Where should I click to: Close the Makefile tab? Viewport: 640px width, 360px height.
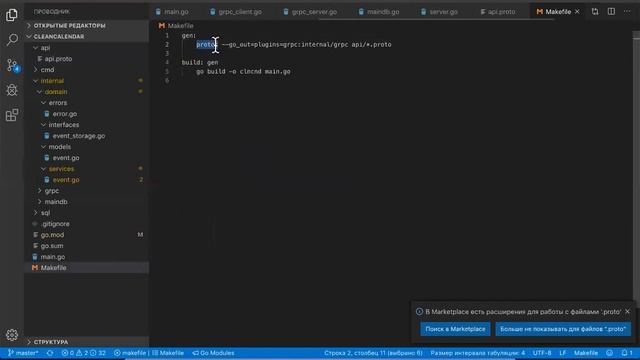[577, 12]
